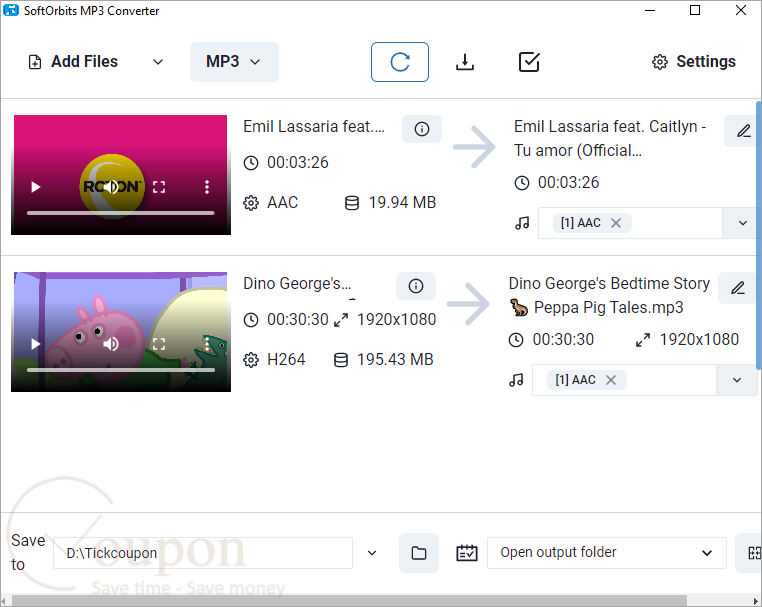Enter fullscreen on the Dino George's preview
762x607 pixels.
pos(159,344)
